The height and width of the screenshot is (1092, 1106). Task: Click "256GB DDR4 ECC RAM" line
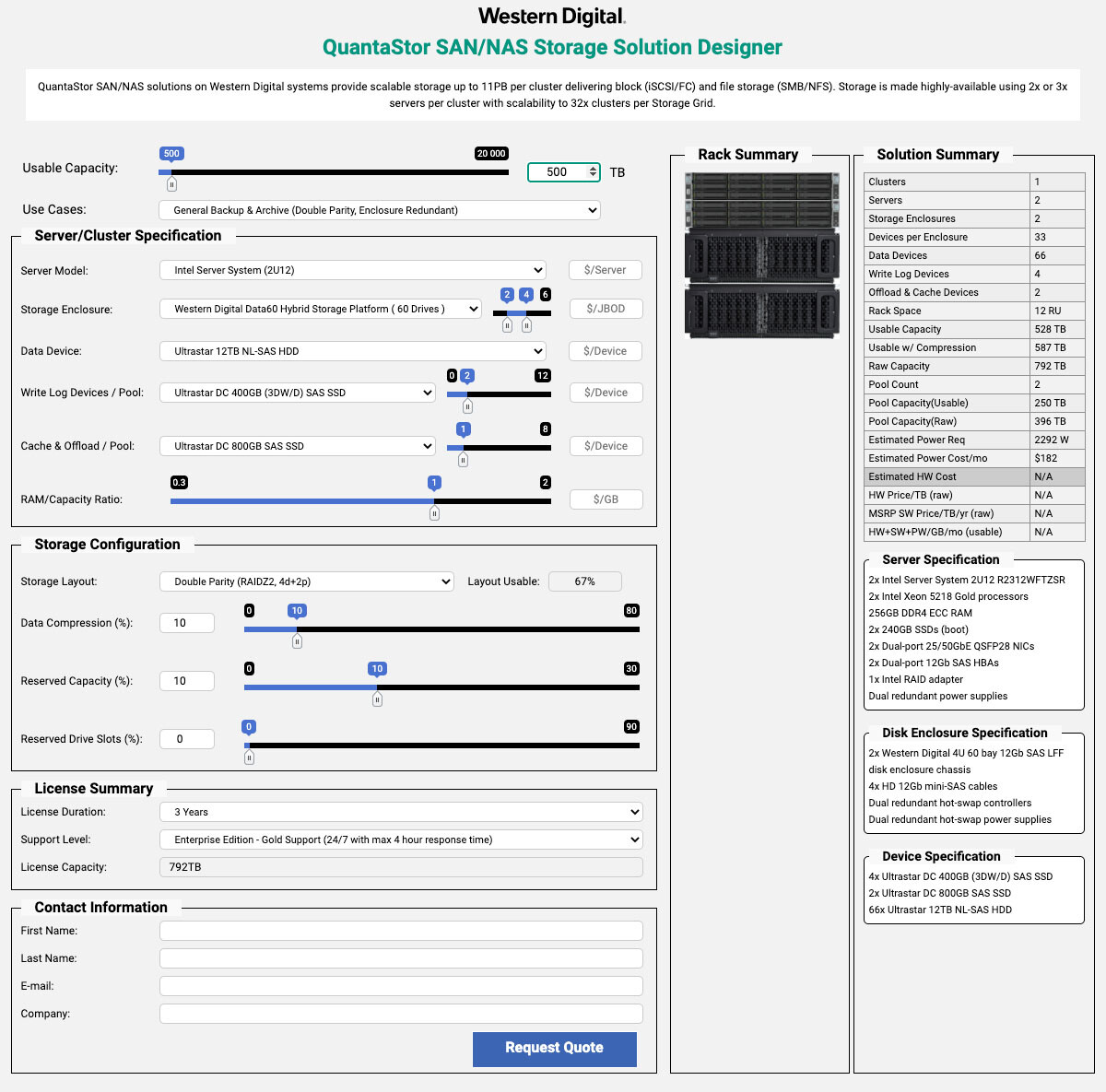coord(920,613)
